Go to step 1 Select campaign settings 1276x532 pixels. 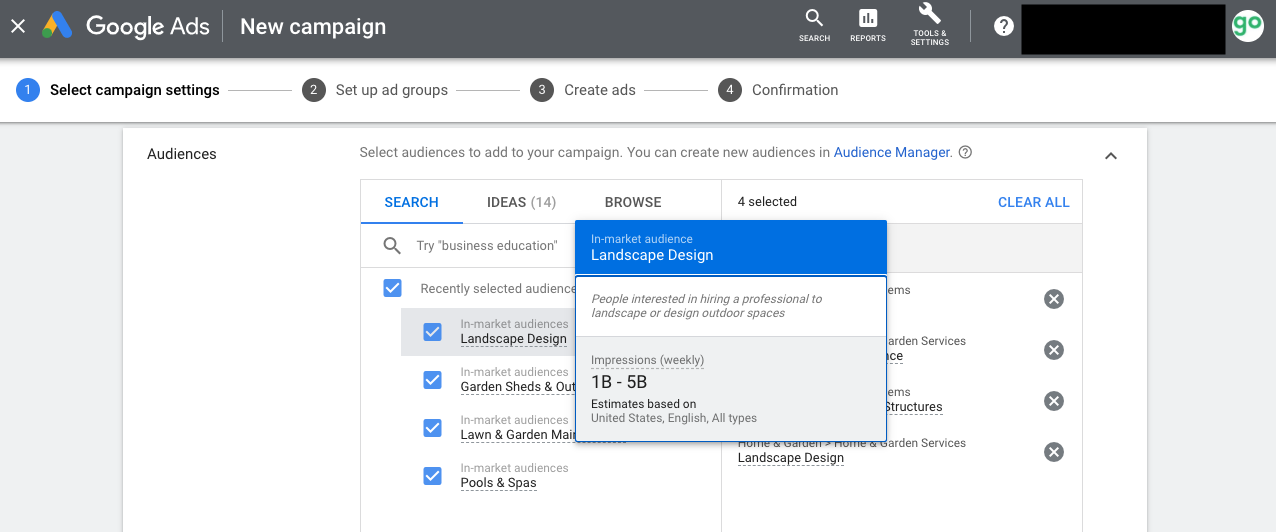[118, 90]
